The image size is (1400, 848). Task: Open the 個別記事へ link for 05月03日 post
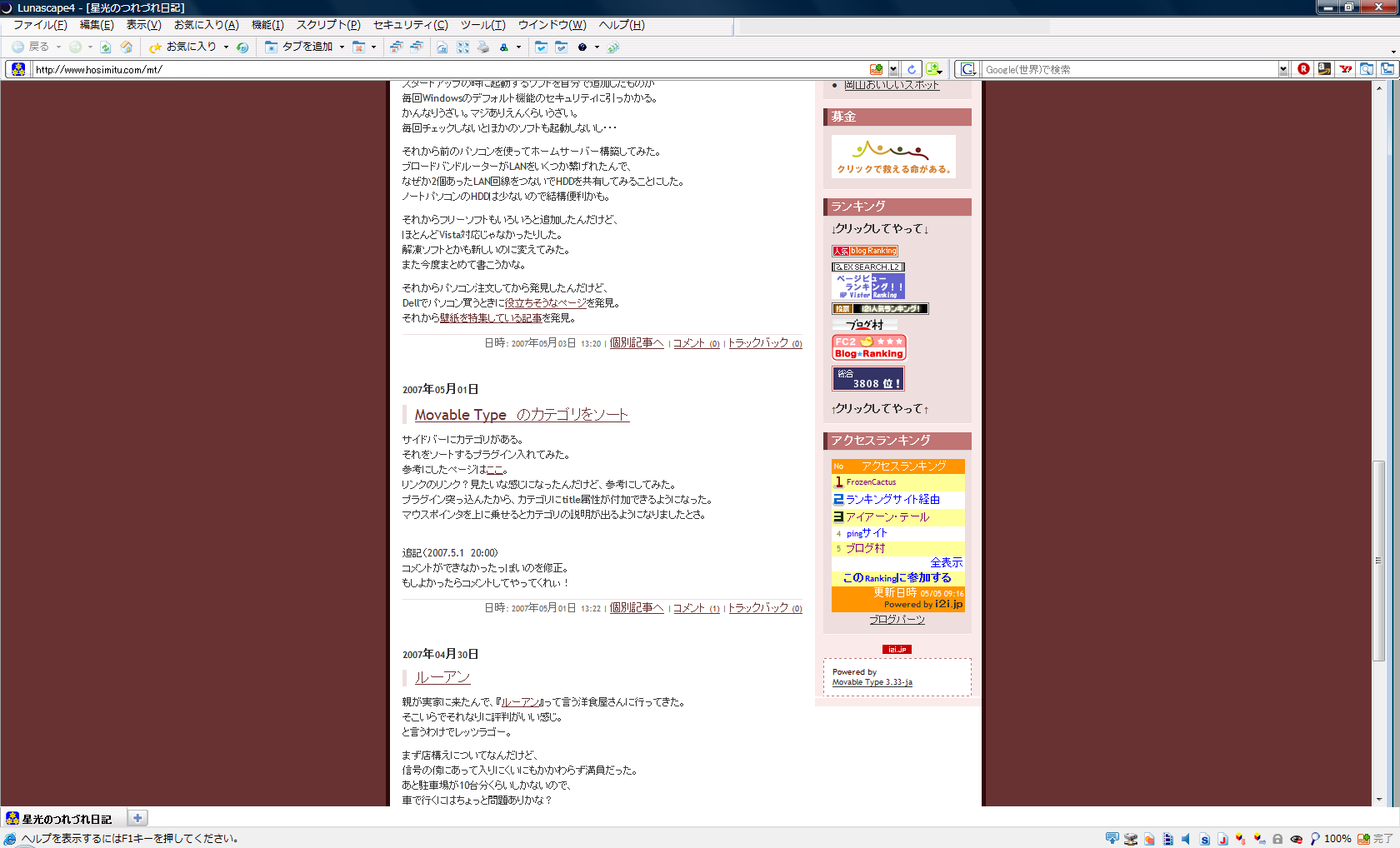click(637, 343)
